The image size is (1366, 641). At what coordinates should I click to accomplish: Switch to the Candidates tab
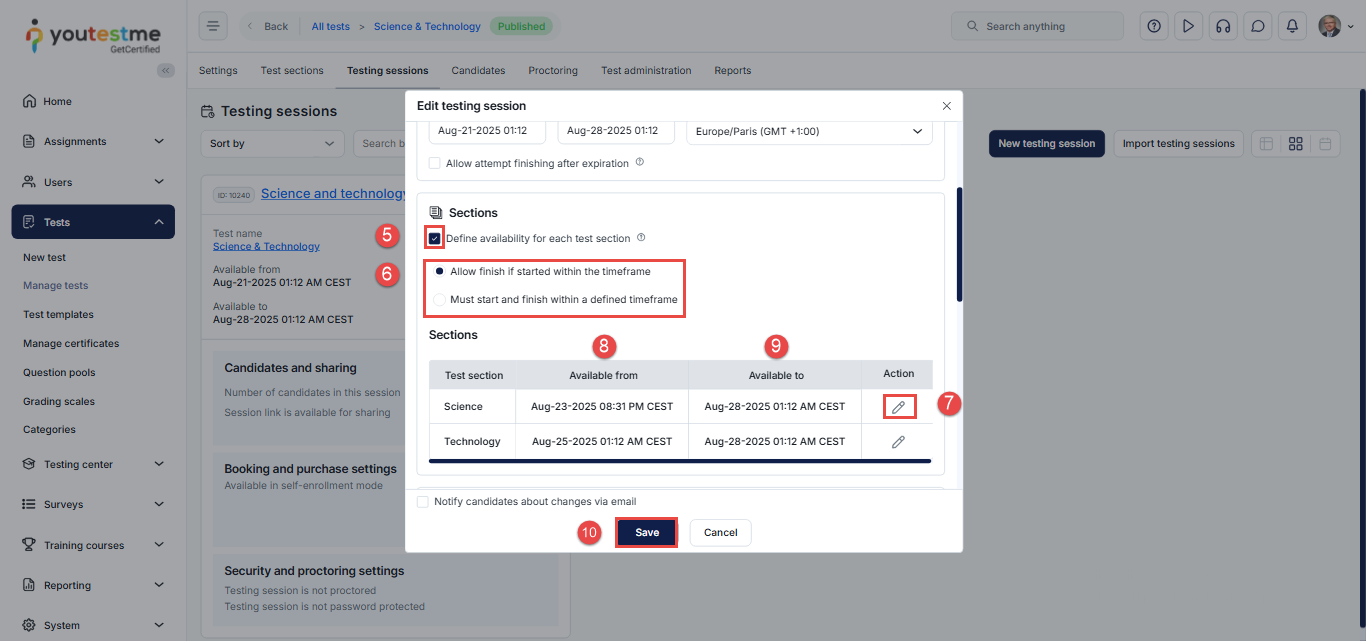click(x=478, y=71)
